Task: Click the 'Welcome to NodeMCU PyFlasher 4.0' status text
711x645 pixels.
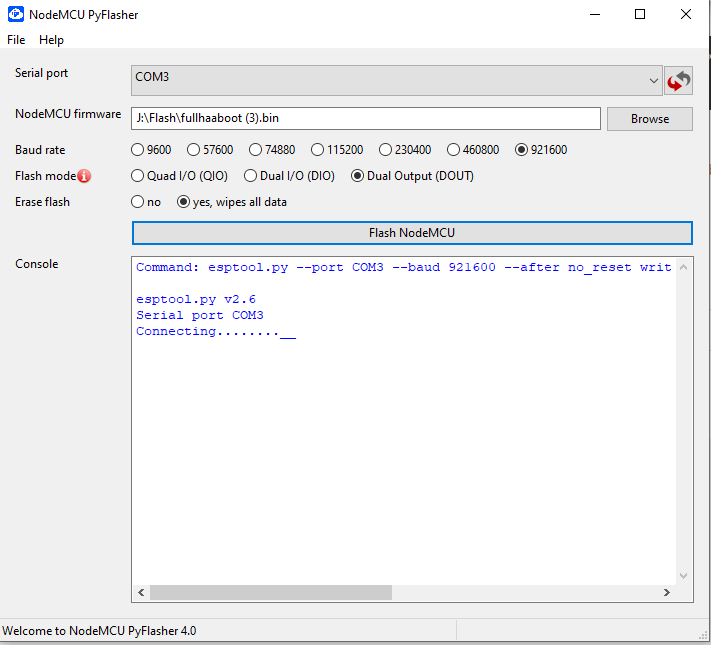Action: tap(99, 631)
